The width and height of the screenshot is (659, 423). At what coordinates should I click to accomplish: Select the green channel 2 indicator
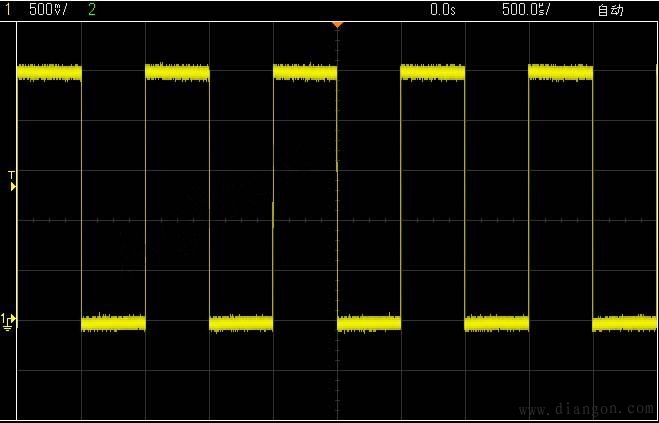(91, 10)
